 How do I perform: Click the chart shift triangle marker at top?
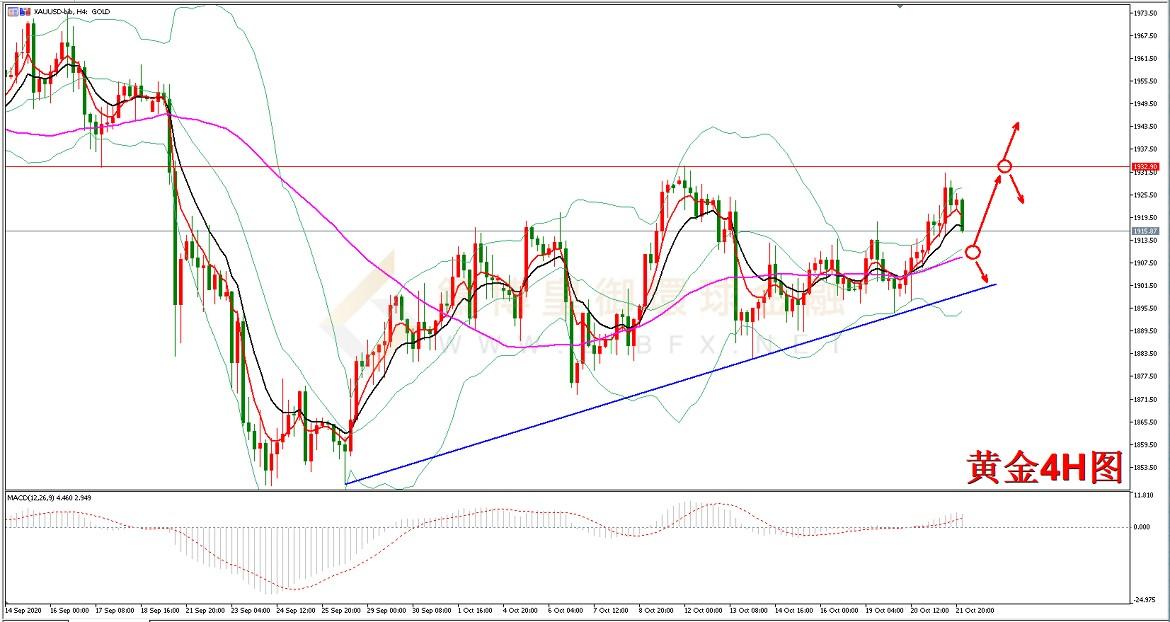pyautogui.click(x=898, y=6)
